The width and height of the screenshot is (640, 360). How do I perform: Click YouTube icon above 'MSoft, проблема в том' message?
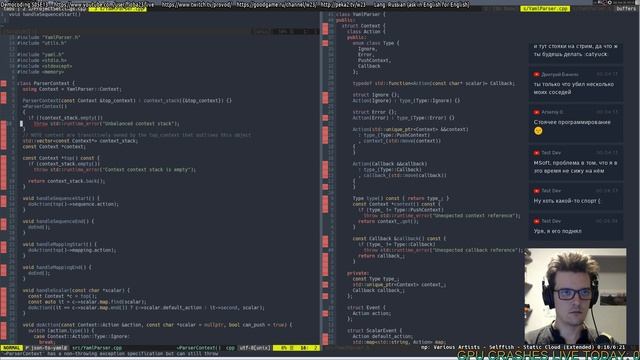(536, 153)
